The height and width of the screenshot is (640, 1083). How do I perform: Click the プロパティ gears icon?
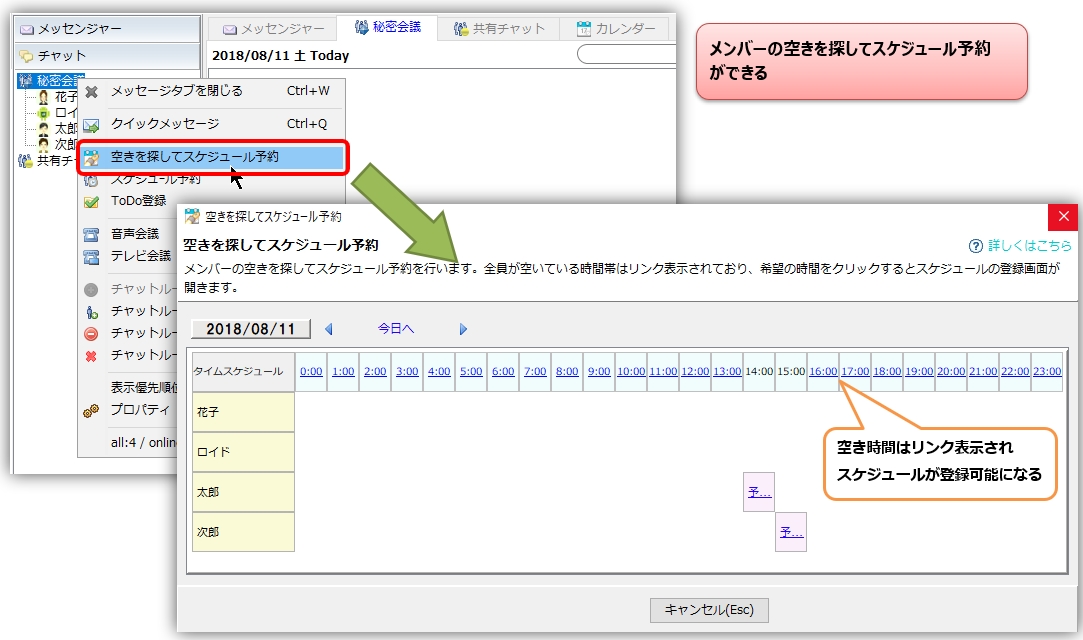(x=91, y=410)
